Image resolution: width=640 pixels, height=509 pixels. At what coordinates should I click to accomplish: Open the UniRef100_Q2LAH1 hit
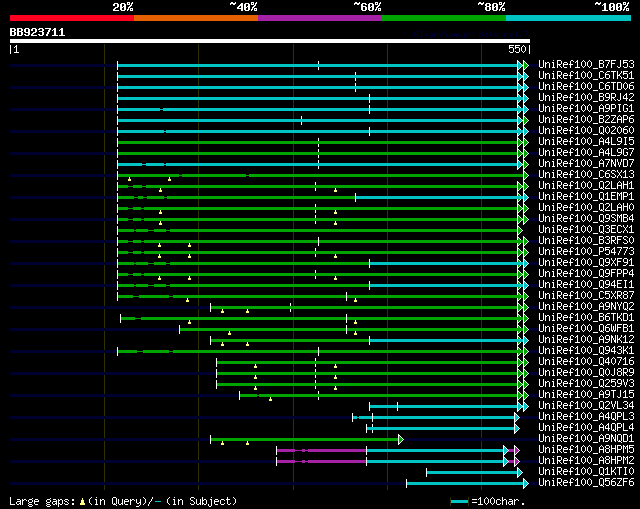point(586,186)
